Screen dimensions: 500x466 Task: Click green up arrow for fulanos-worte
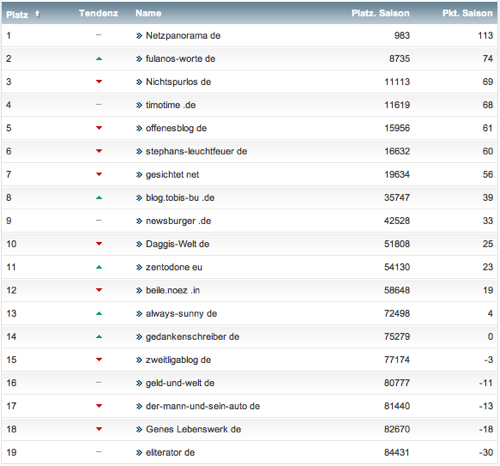pyautogui.click(x=99, y=59)
